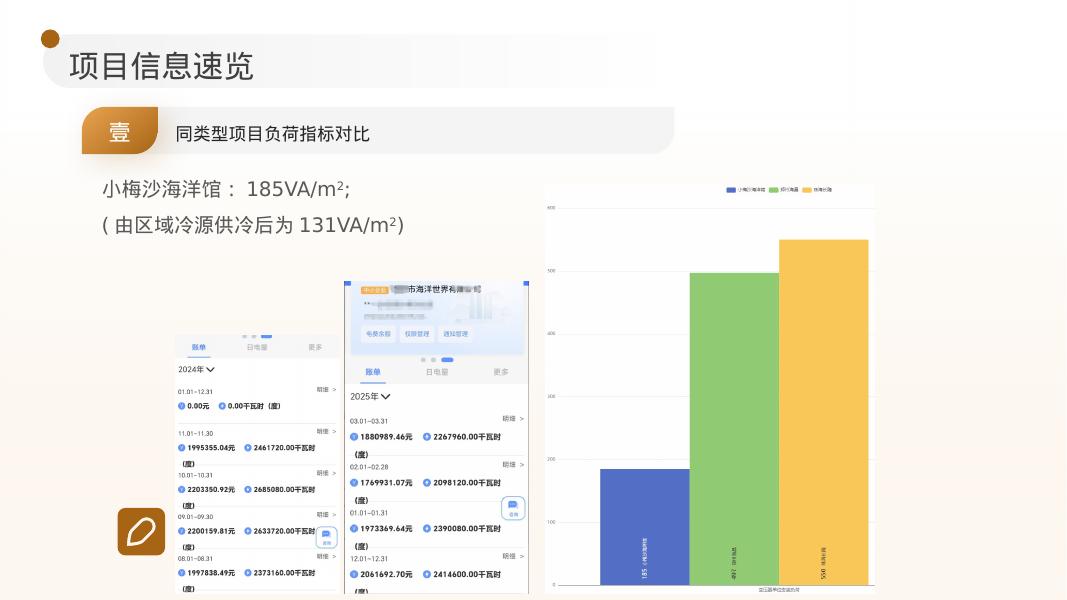Click the blue 185 bar in the chart
1067x600 pixels.
(644, 527)
